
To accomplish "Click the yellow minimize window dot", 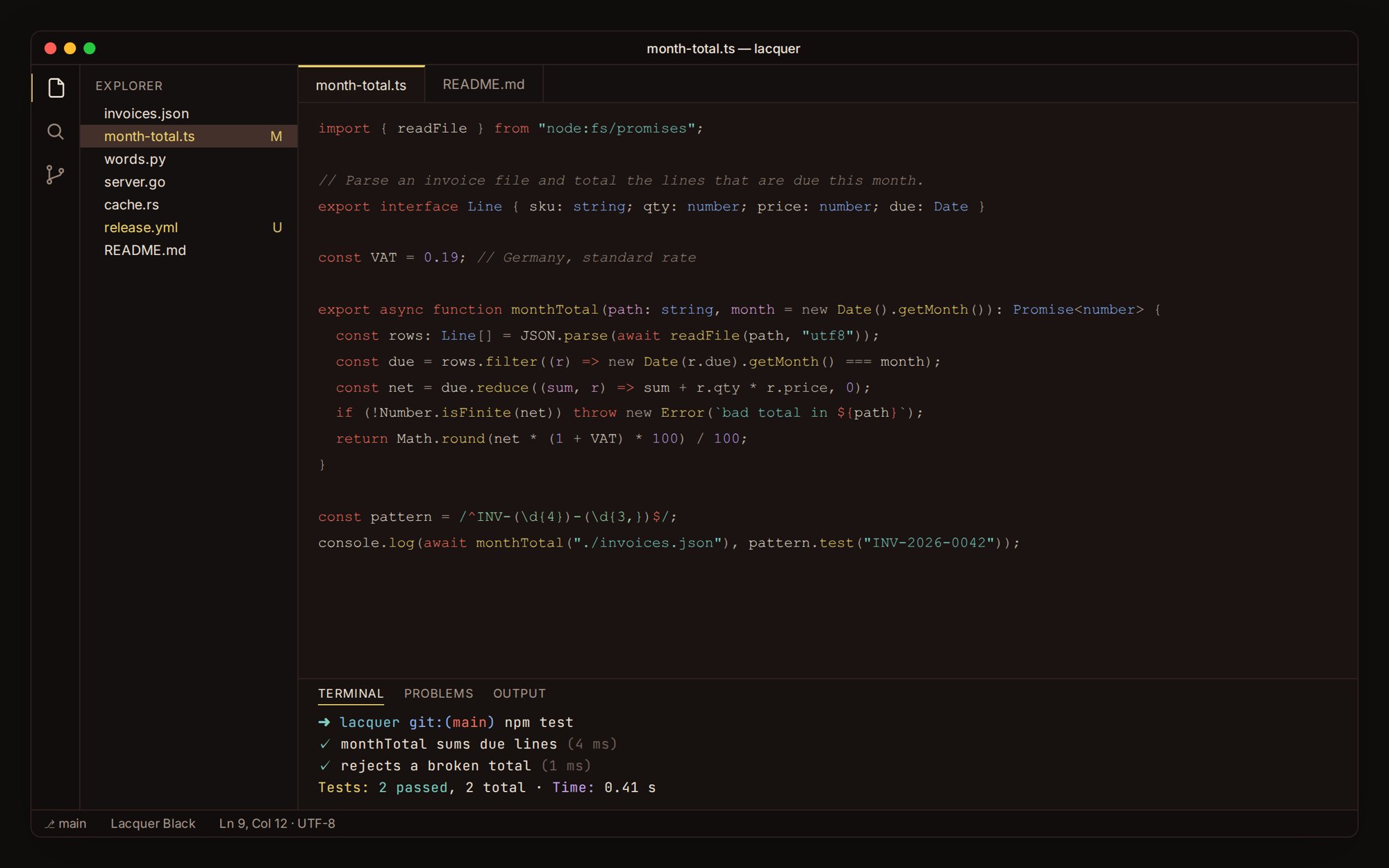I will 69,48.
